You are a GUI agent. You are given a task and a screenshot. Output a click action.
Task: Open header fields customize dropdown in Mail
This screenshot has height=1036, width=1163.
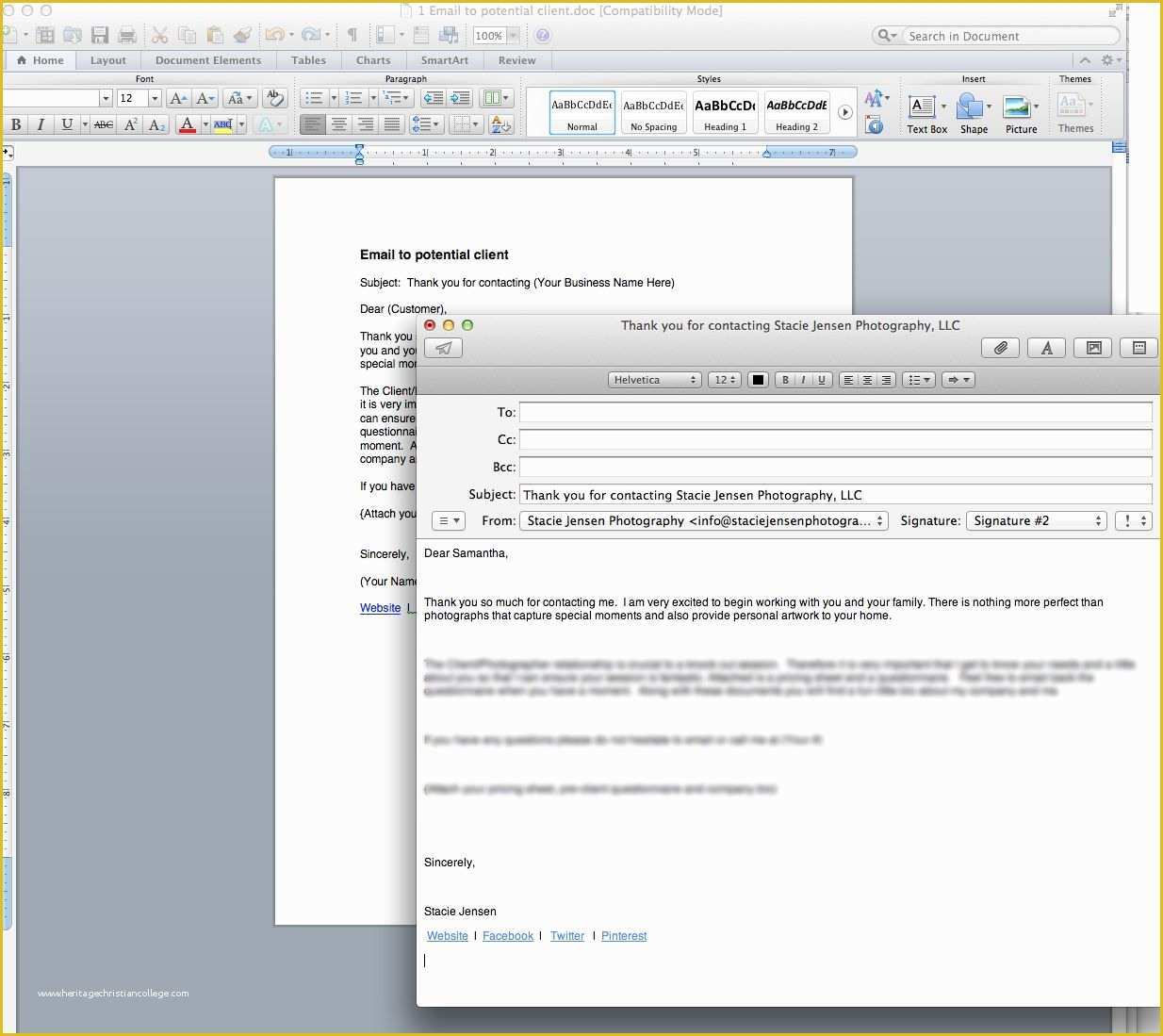[449, 520]
